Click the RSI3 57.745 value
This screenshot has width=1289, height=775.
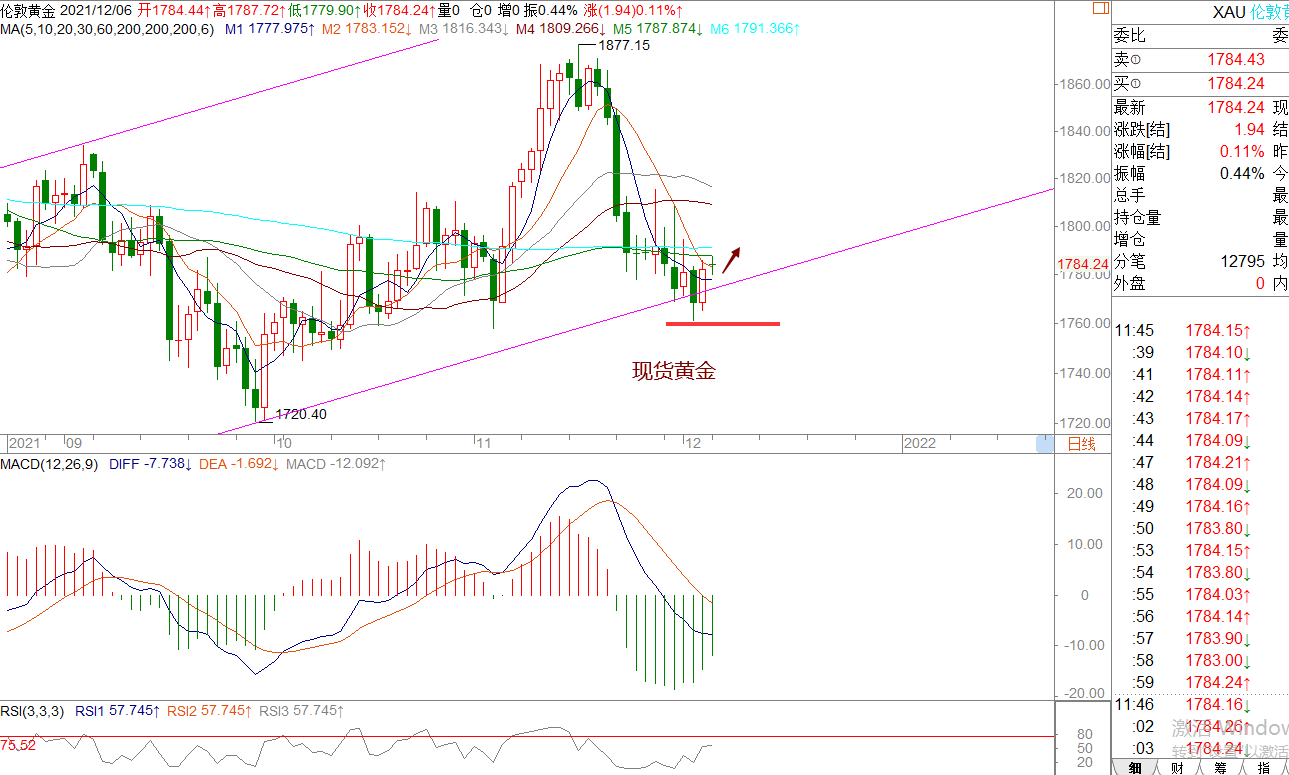tap(301, 711)
